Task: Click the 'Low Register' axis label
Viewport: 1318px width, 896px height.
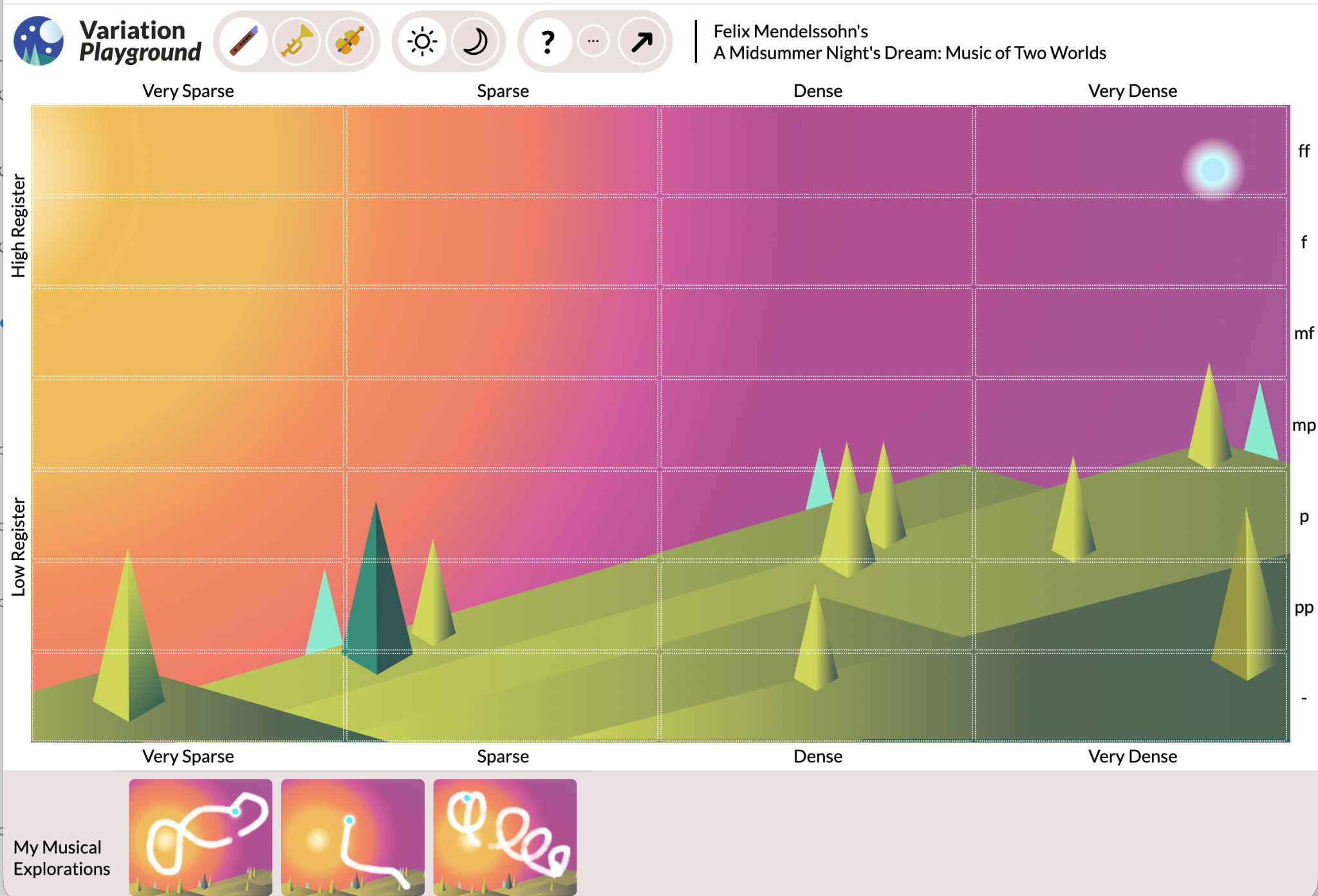Action: tap(18, 547)
